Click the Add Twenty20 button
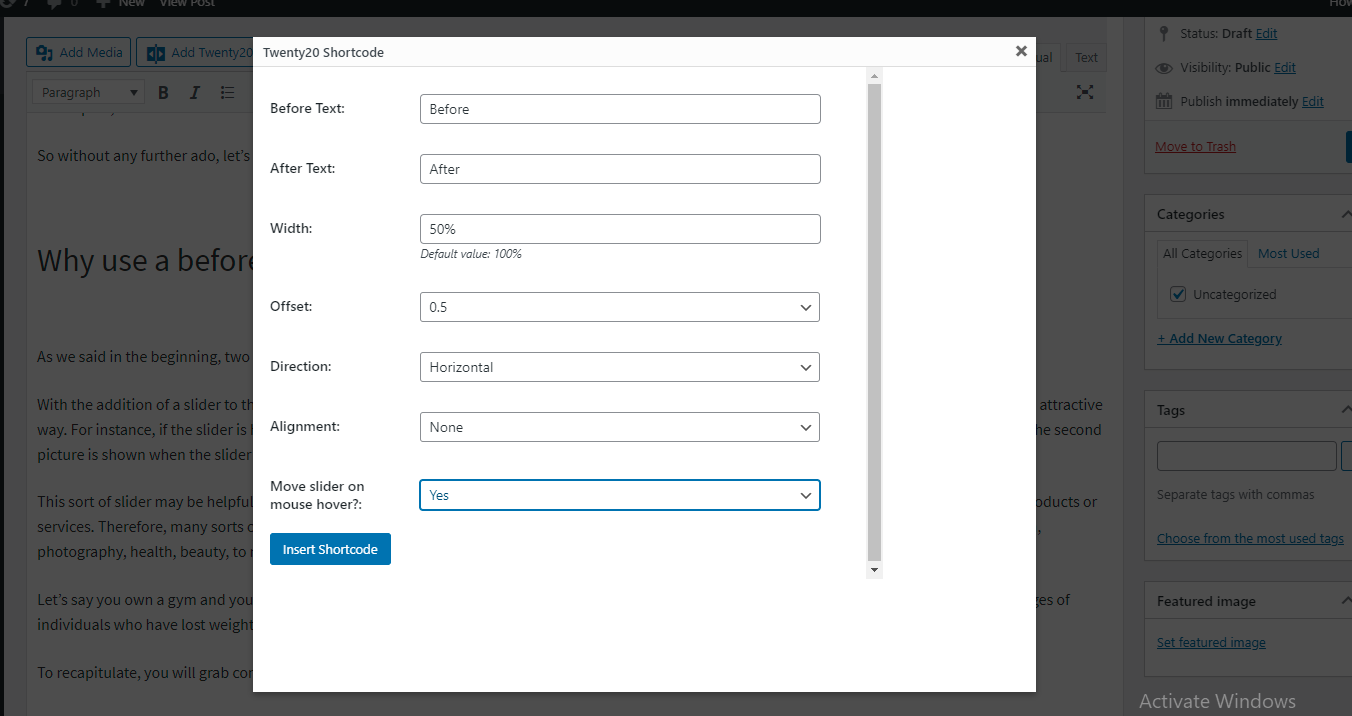 [195, 53]
